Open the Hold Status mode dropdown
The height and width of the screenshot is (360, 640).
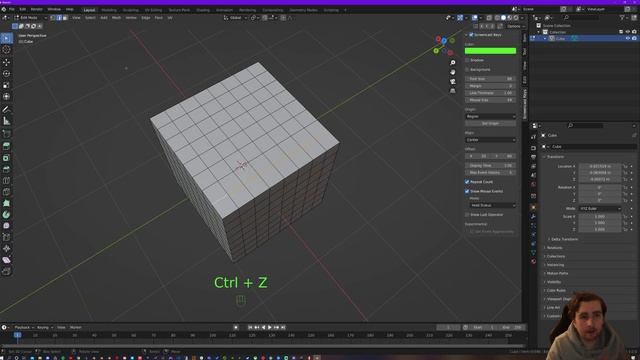493,205
